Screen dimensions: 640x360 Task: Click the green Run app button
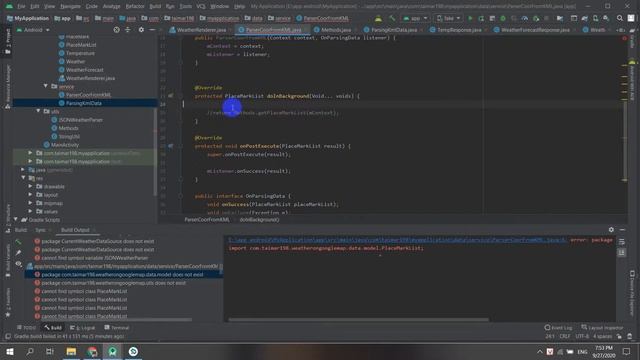coord(470,18)
